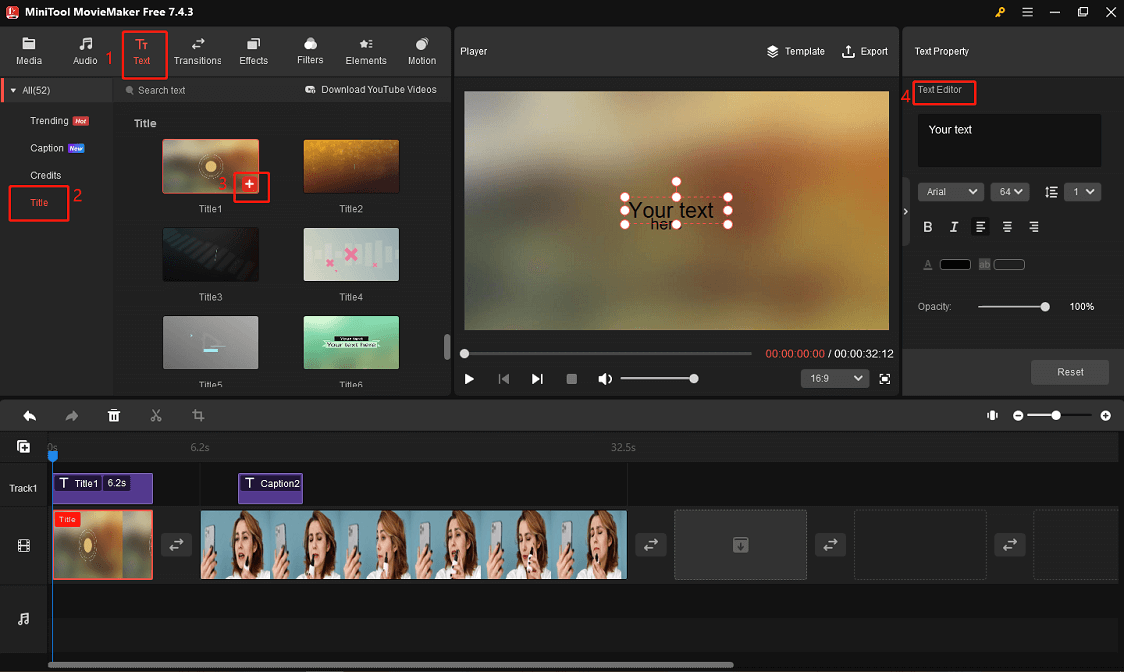
Task: Add Title1 with the plus button
Action: pyautogui.click(x=249, y=184)
